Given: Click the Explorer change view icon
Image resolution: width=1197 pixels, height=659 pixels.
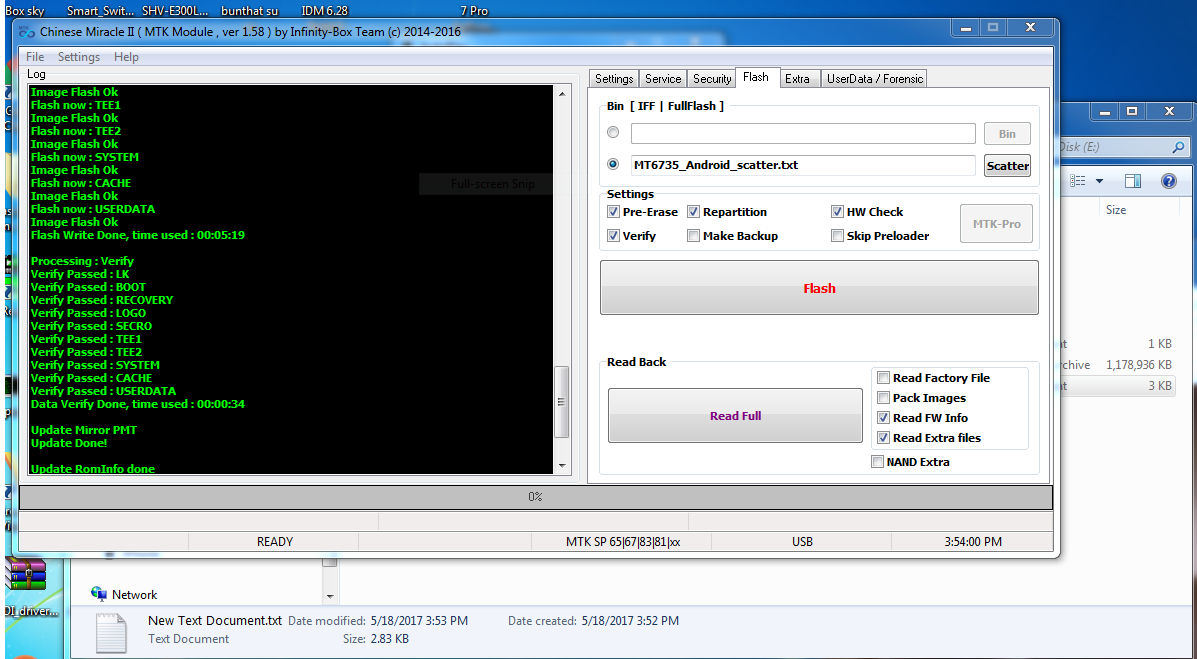Looking at the screenshot, I should click(1078, 181).
